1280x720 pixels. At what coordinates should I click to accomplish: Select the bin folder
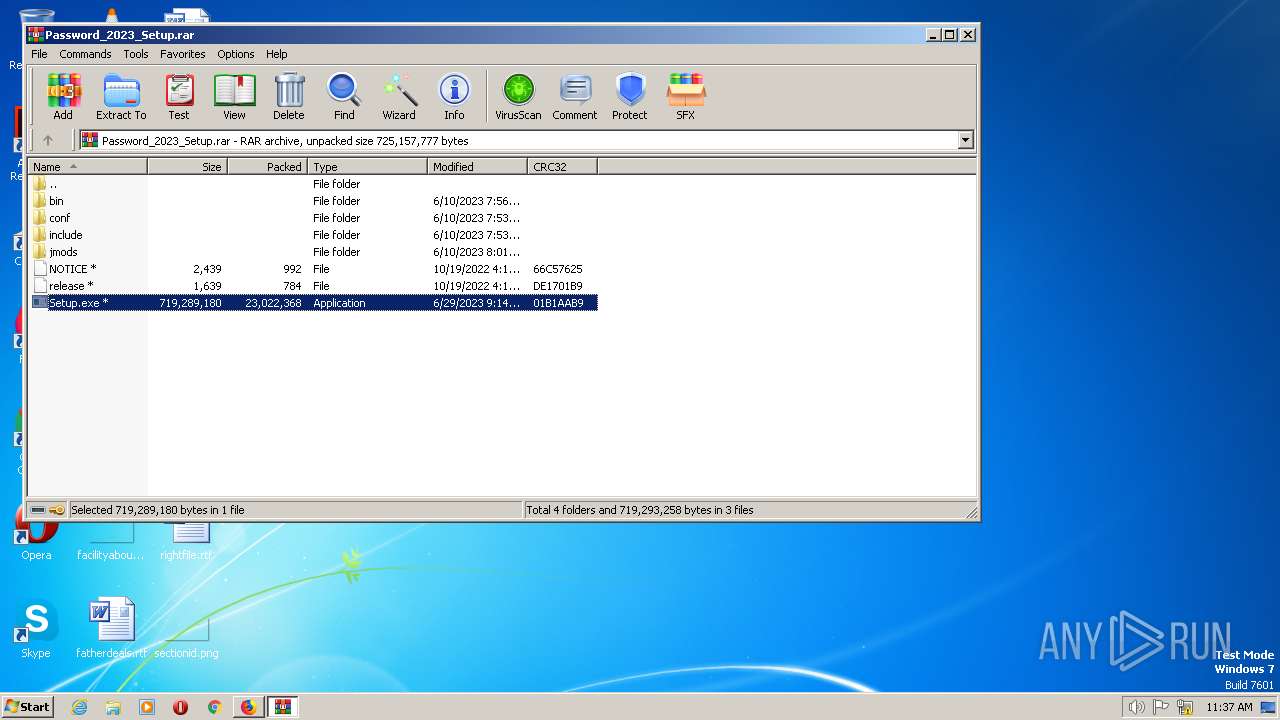[314, 201]
